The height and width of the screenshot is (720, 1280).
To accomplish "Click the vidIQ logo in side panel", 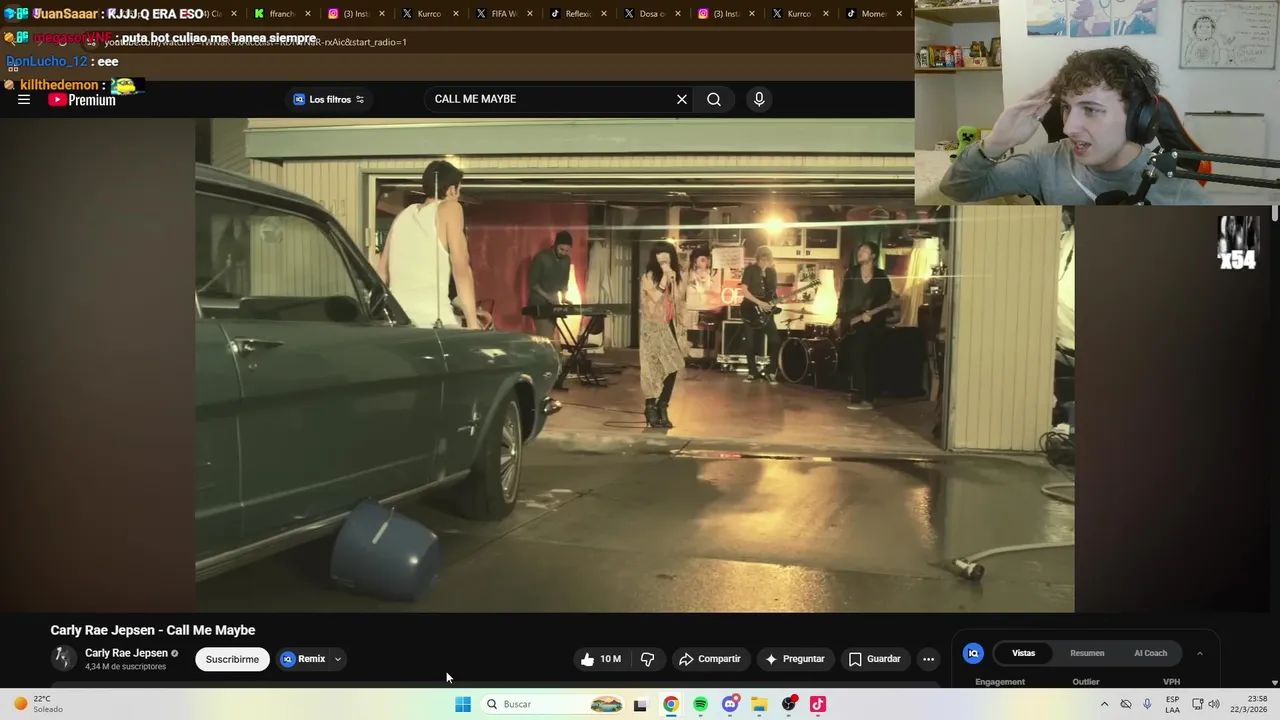I will coord(973,653).
